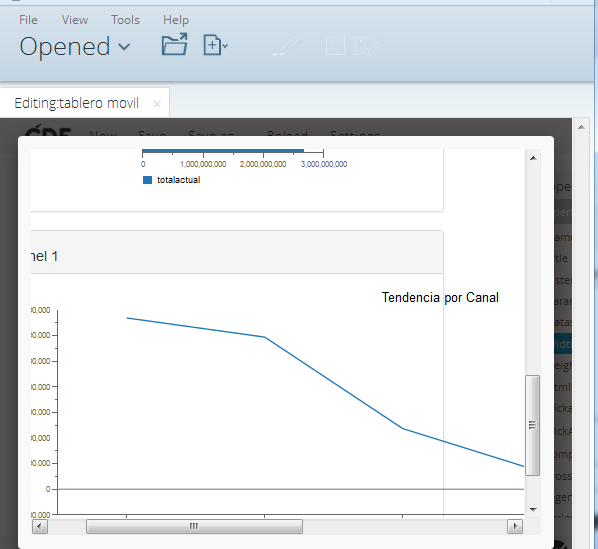Viewport: 598px width, 549px height.
Task: Click the open folder icon
Action: coord(174,45)
